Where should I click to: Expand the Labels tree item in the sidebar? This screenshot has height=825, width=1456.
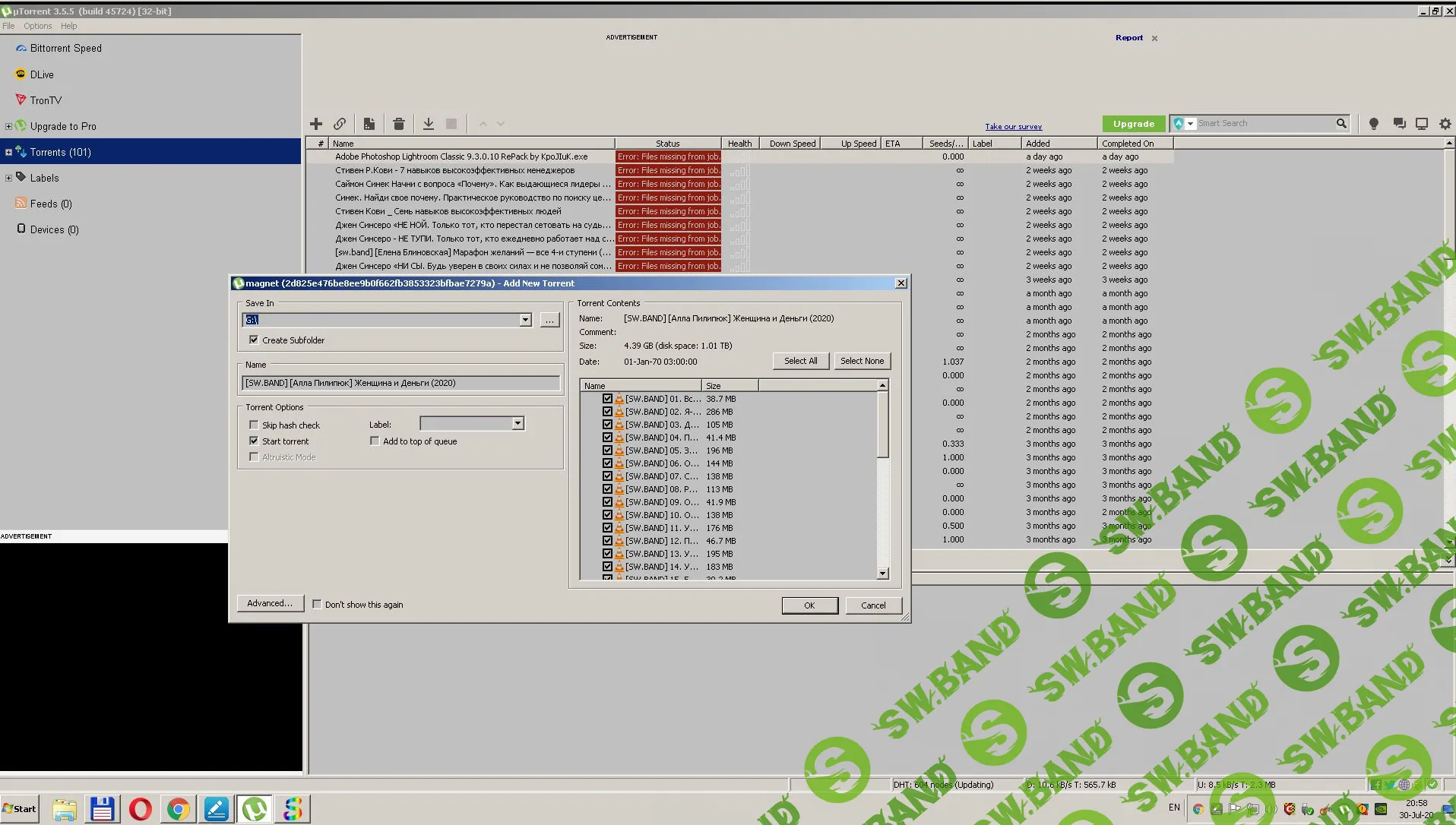point(8,178)
